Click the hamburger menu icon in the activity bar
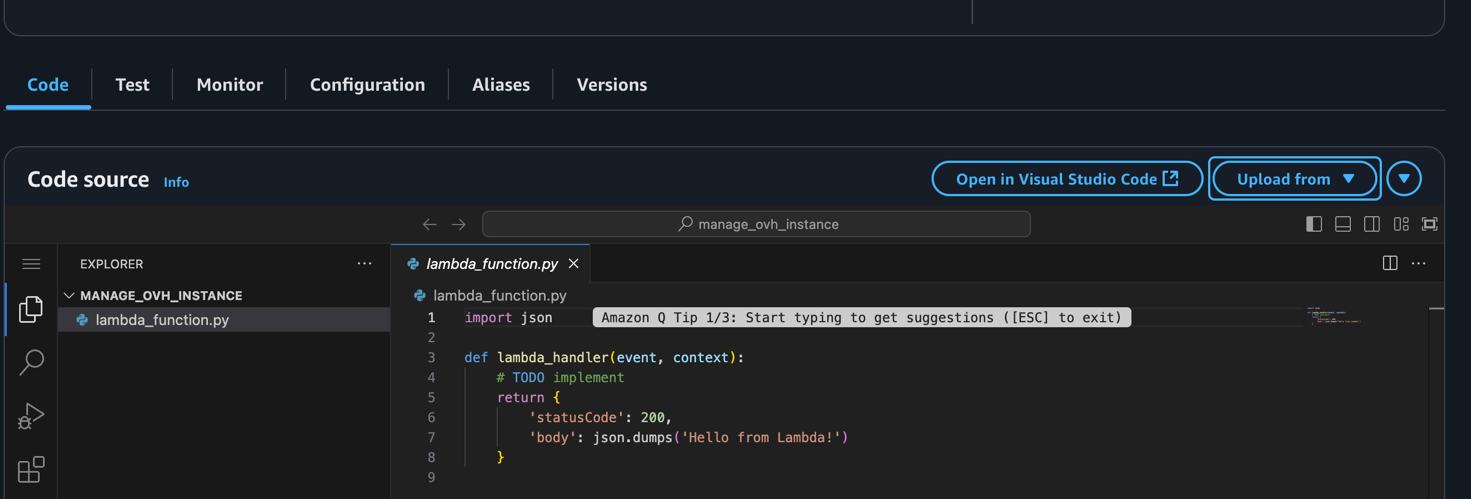The height and width of the screenshot is (499, 1471). tap(31, 264)
